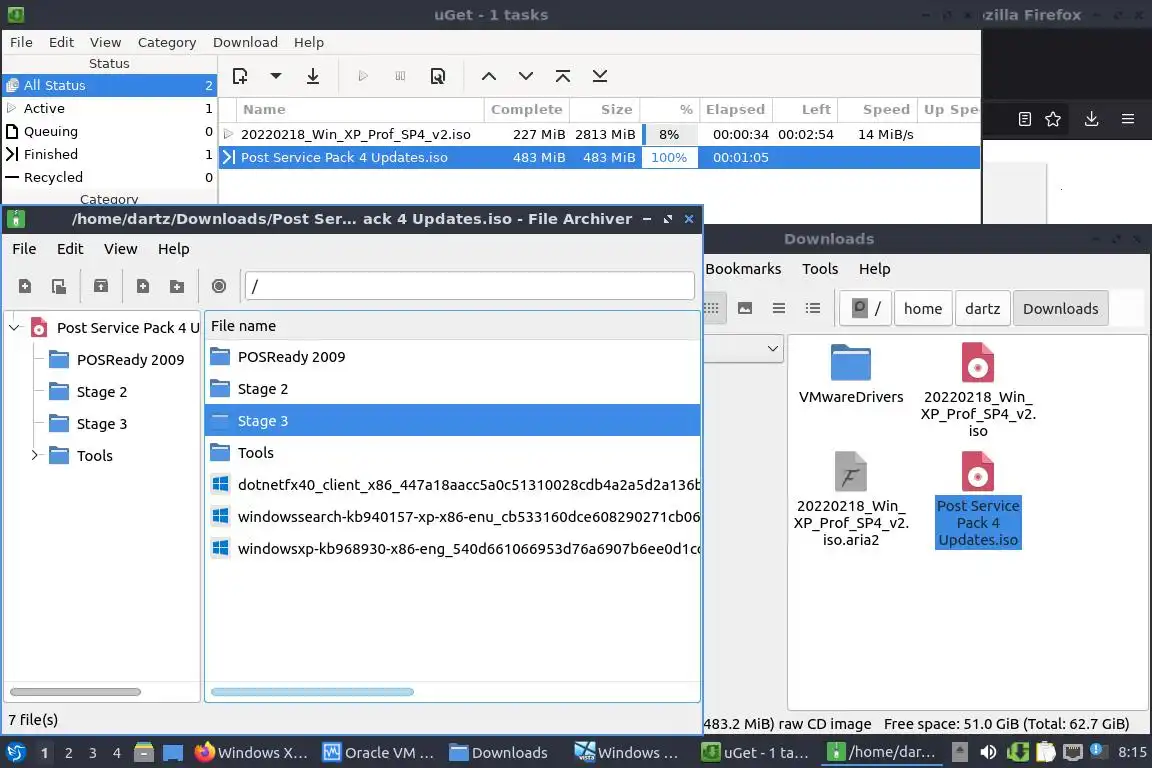The image size is (1152, 768).
Task: Open Bookmarks menu in Downloads window
Action: click(743, 269)
